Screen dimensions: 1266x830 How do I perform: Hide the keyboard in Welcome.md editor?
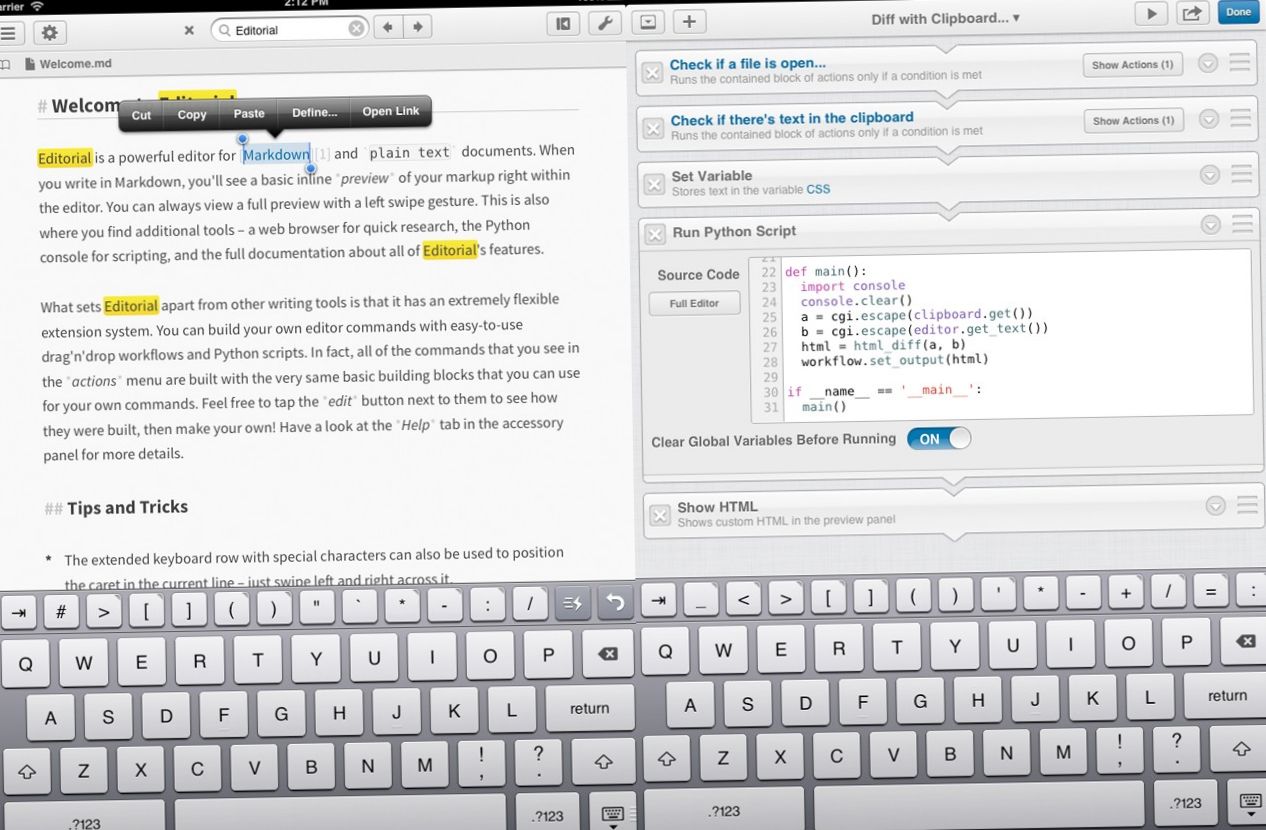pyautogui.click(x=612, y=814)
